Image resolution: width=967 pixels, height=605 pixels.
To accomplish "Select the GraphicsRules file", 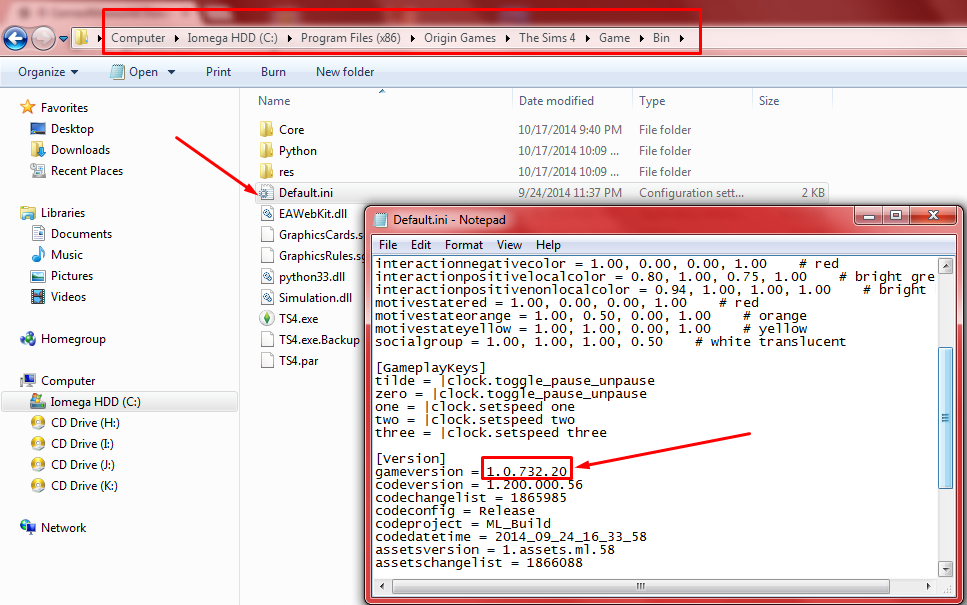I will [311, 255].
